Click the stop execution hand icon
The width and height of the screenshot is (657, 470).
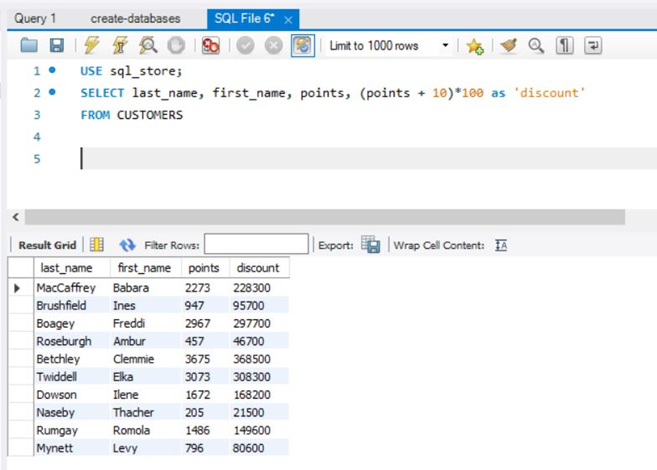[176, 45]
